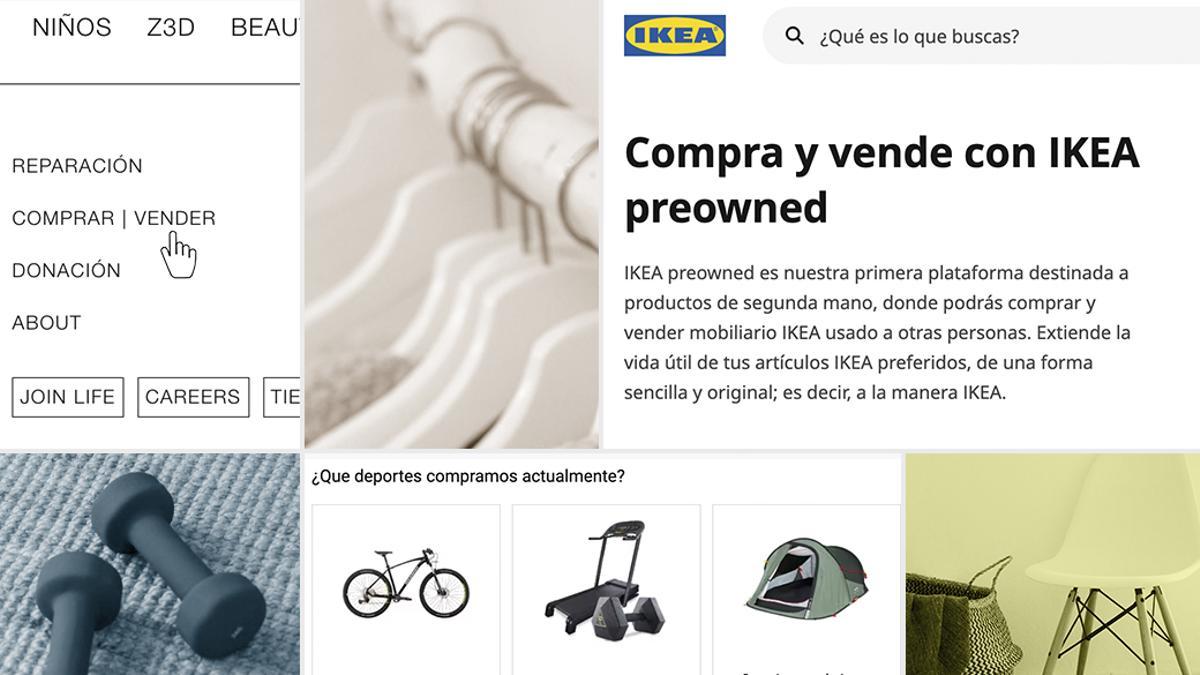Click the JOIN LIFE button
1200x675 pixels.
click(x=67, y=397)
